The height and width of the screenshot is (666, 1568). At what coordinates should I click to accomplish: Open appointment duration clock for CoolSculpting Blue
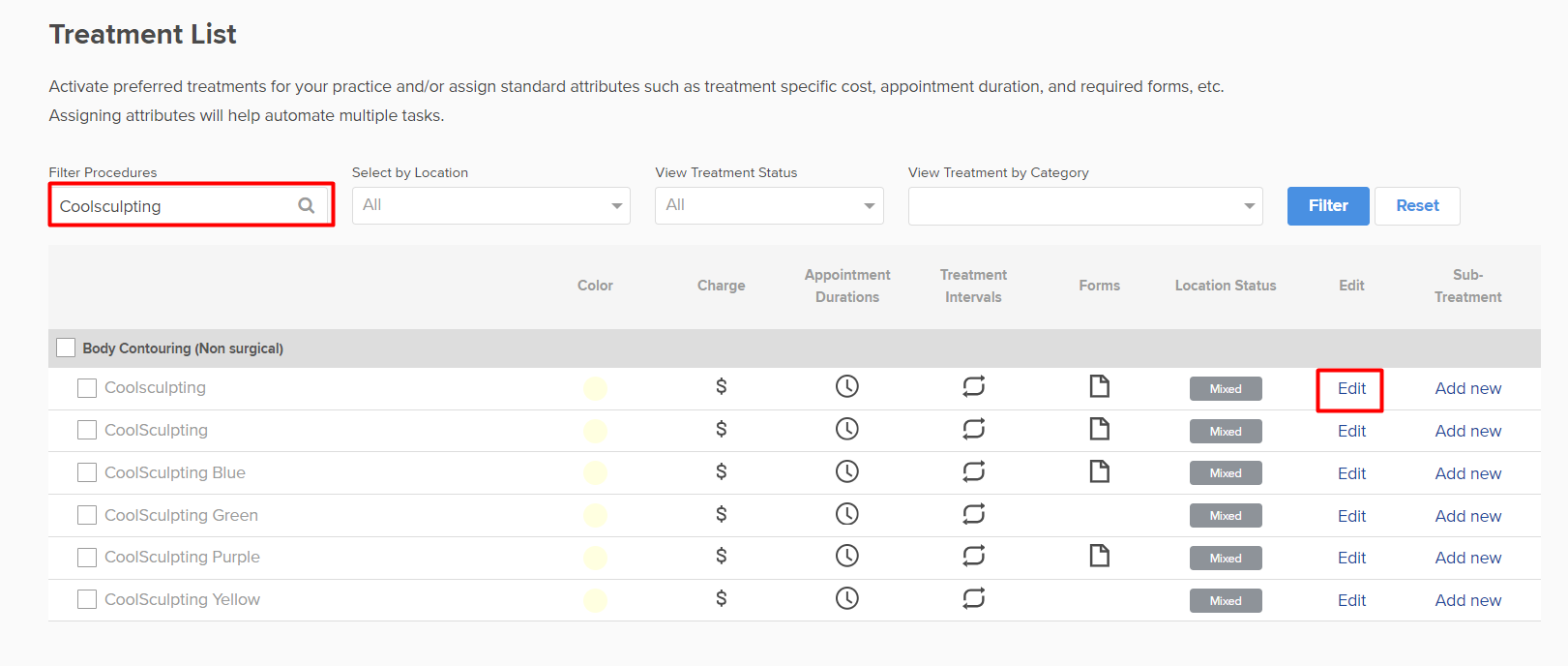(846, 471)
